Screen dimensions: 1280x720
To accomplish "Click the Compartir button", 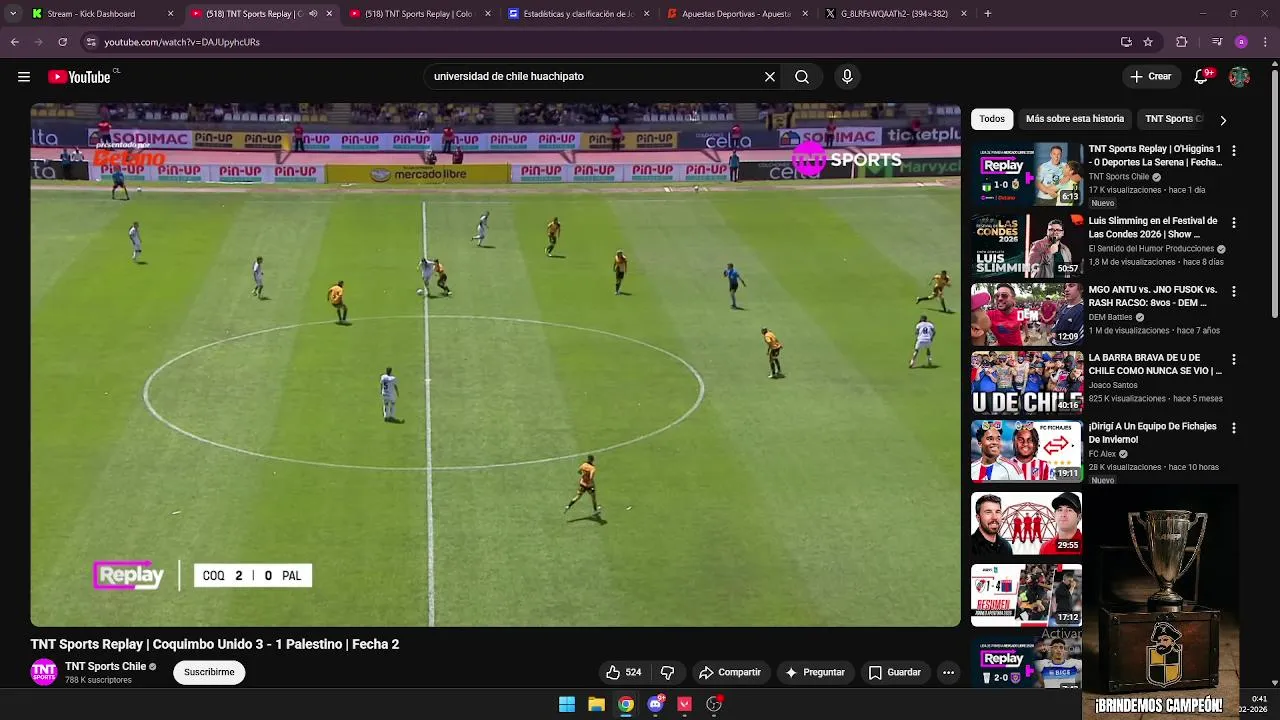I will [x=730, y=673].
